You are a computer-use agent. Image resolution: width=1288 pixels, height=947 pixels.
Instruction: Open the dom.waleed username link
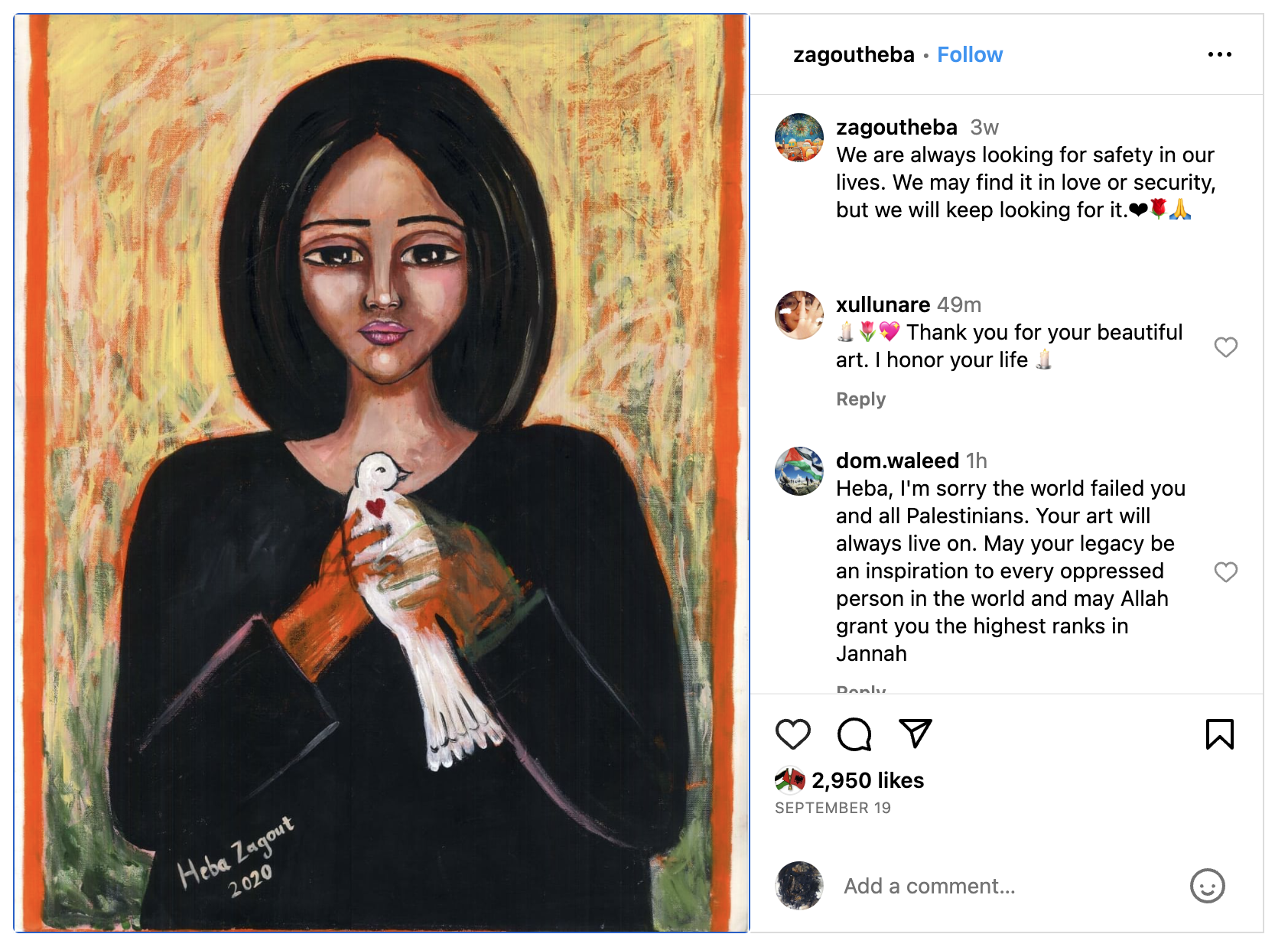click(896, 460)
